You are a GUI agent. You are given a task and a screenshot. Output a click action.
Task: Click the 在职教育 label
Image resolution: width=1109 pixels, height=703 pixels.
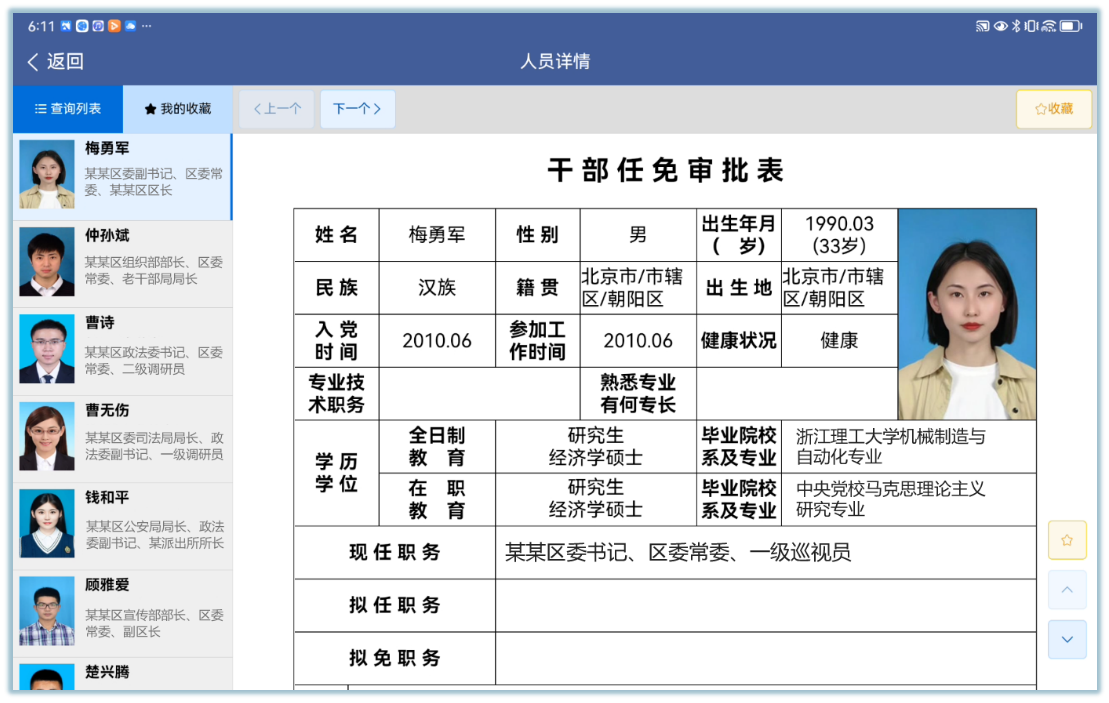click(x=437, y=499)
